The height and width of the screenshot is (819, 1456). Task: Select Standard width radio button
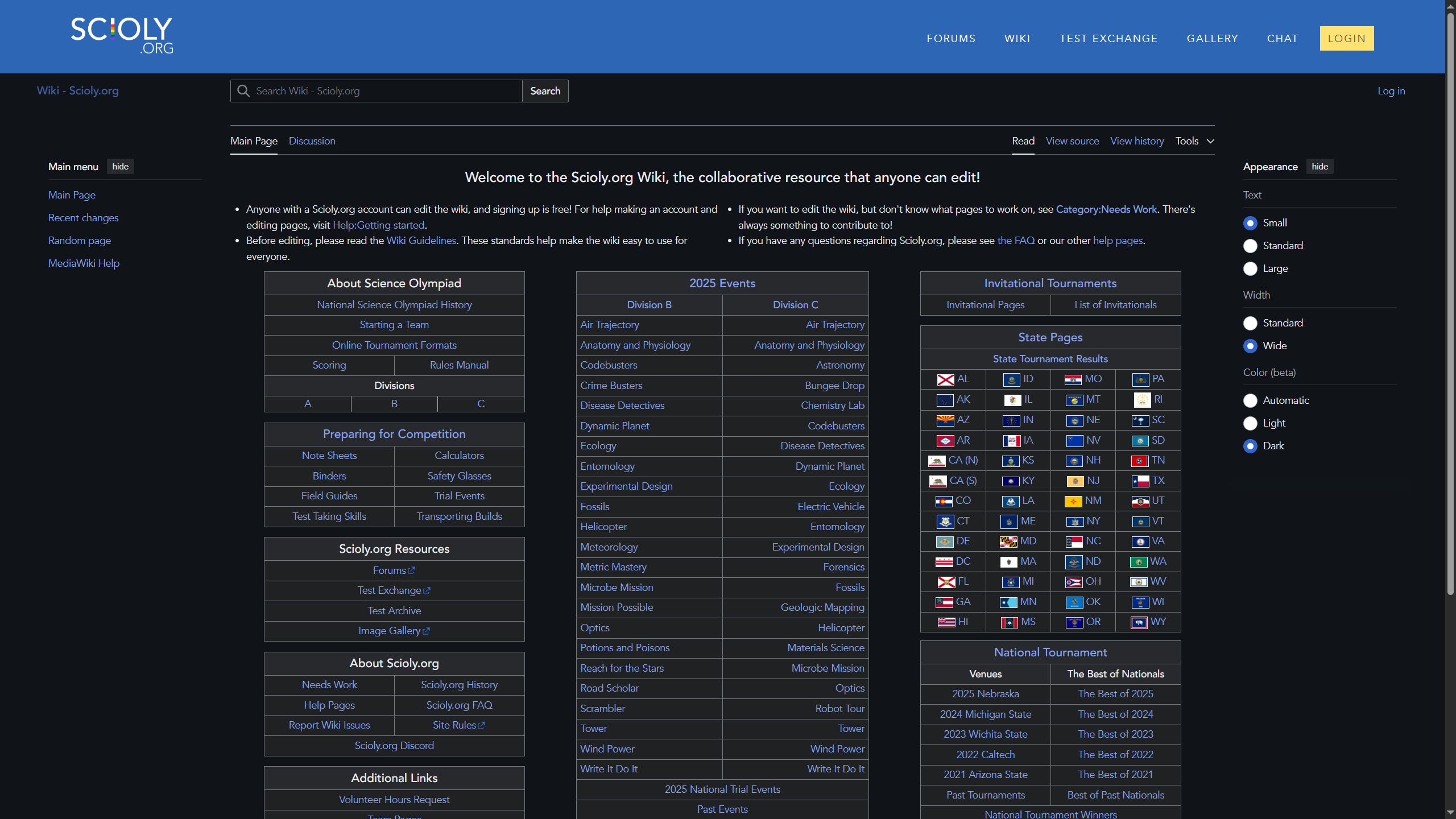(x=1250, y=323)
